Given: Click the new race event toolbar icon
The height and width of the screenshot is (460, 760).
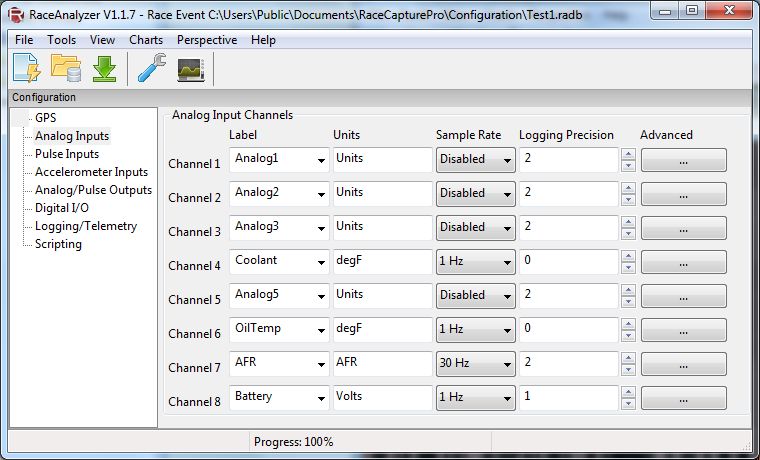Looking at the screenshot, I should coord(27,68).
